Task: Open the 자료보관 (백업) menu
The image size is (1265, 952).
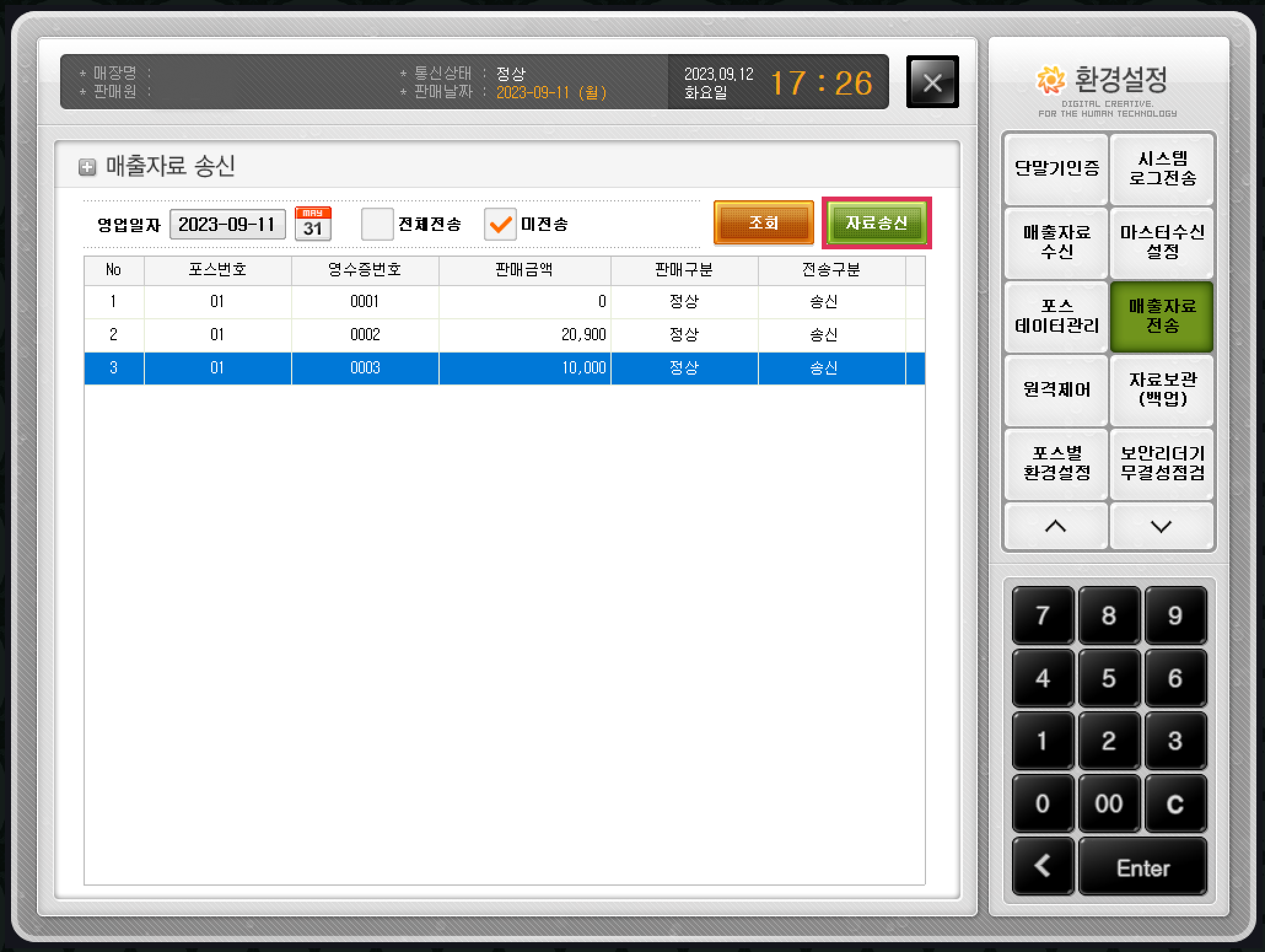Action: point(1162,389)
